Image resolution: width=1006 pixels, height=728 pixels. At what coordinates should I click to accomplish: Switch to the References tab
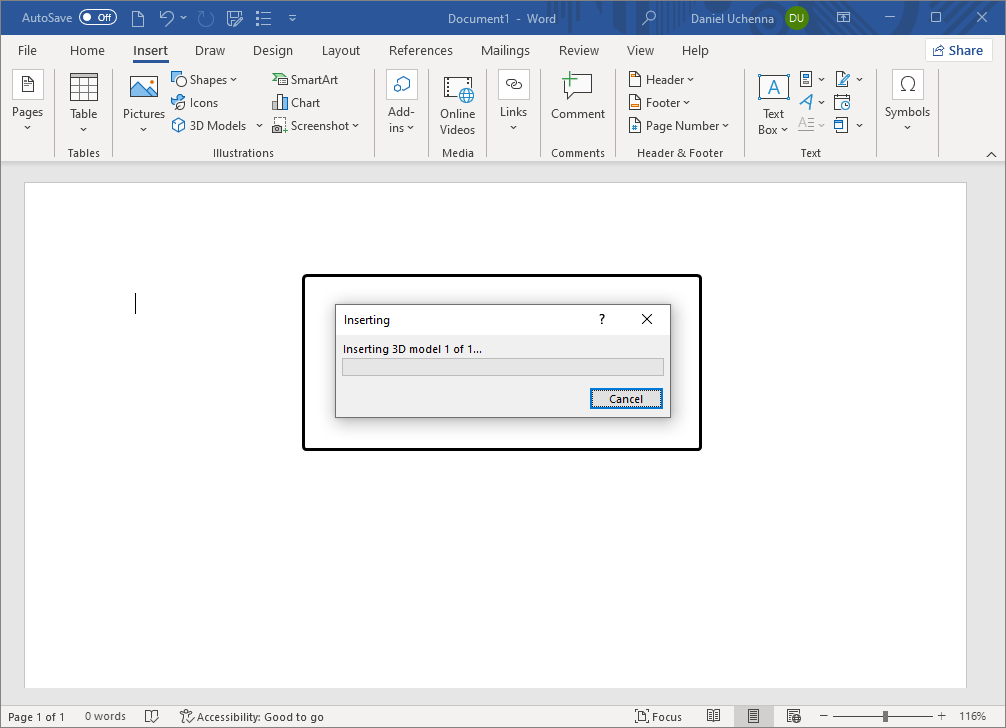click(420, 50)
